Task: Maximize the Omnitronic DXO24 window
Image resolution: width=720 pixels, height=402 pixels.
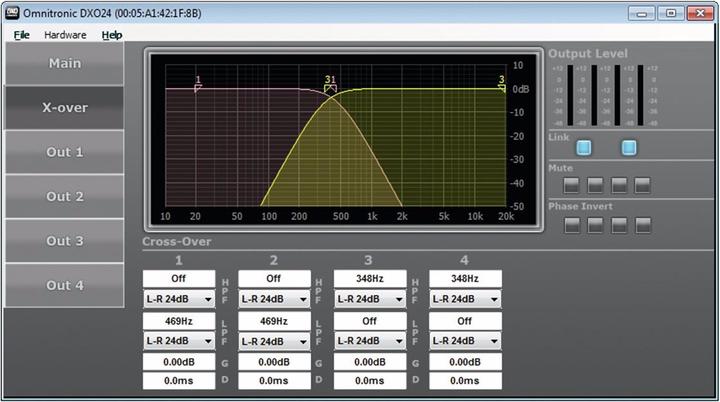Action: click(x=671, y=13)
